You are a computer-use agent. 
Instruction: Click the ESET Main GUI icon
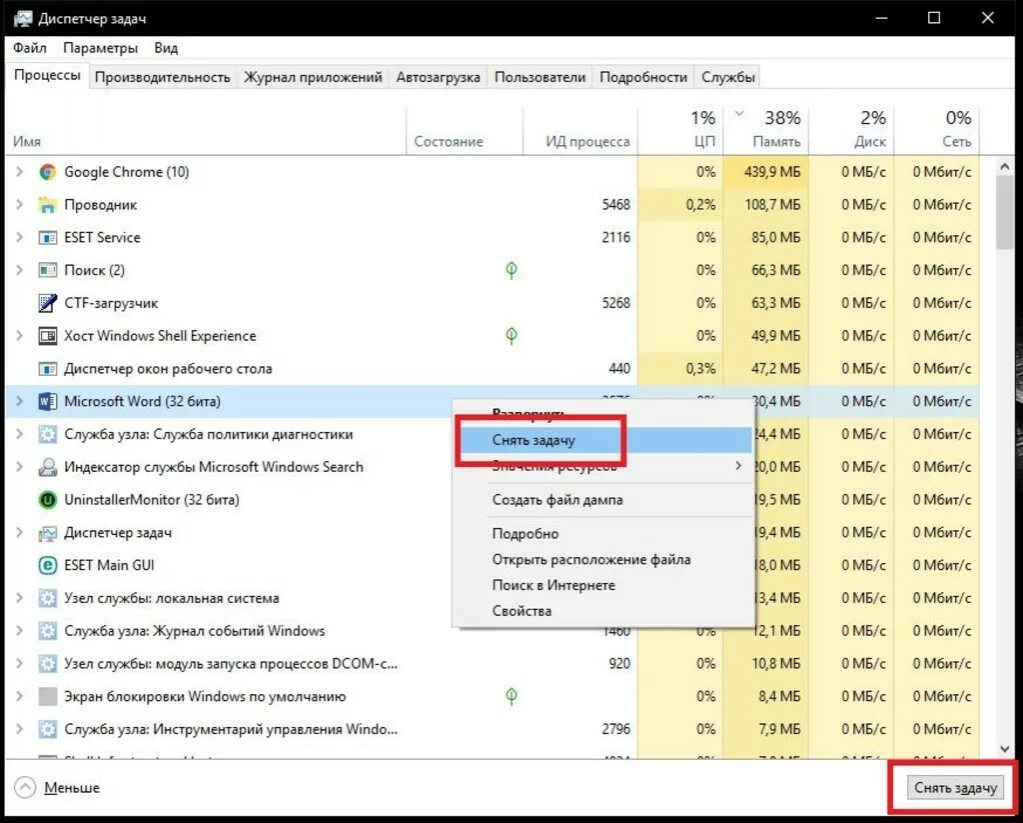(x=47, y=565)
